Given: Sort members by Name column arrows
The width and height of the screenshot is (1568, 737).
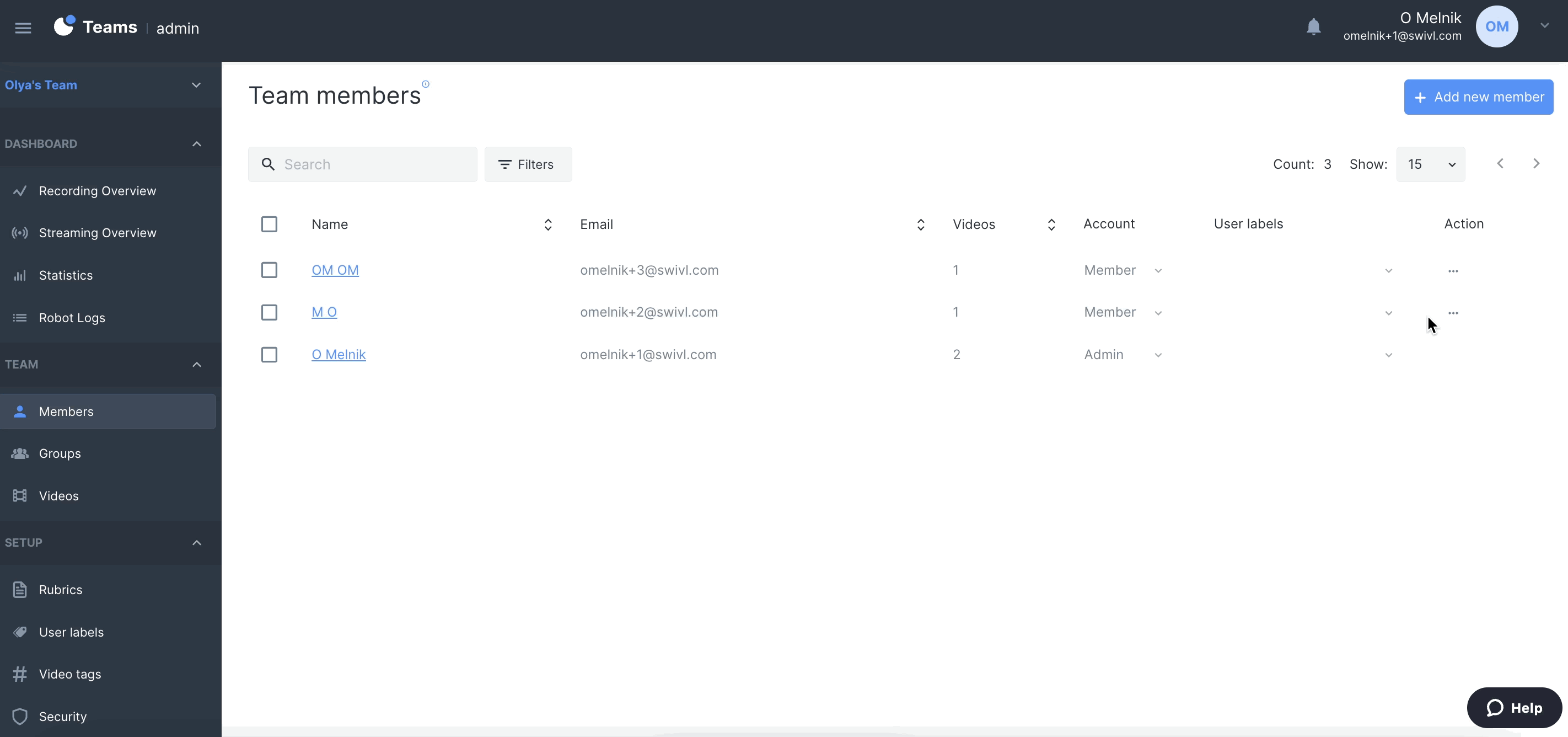Looking at the screenshot, I should (548, 225).
